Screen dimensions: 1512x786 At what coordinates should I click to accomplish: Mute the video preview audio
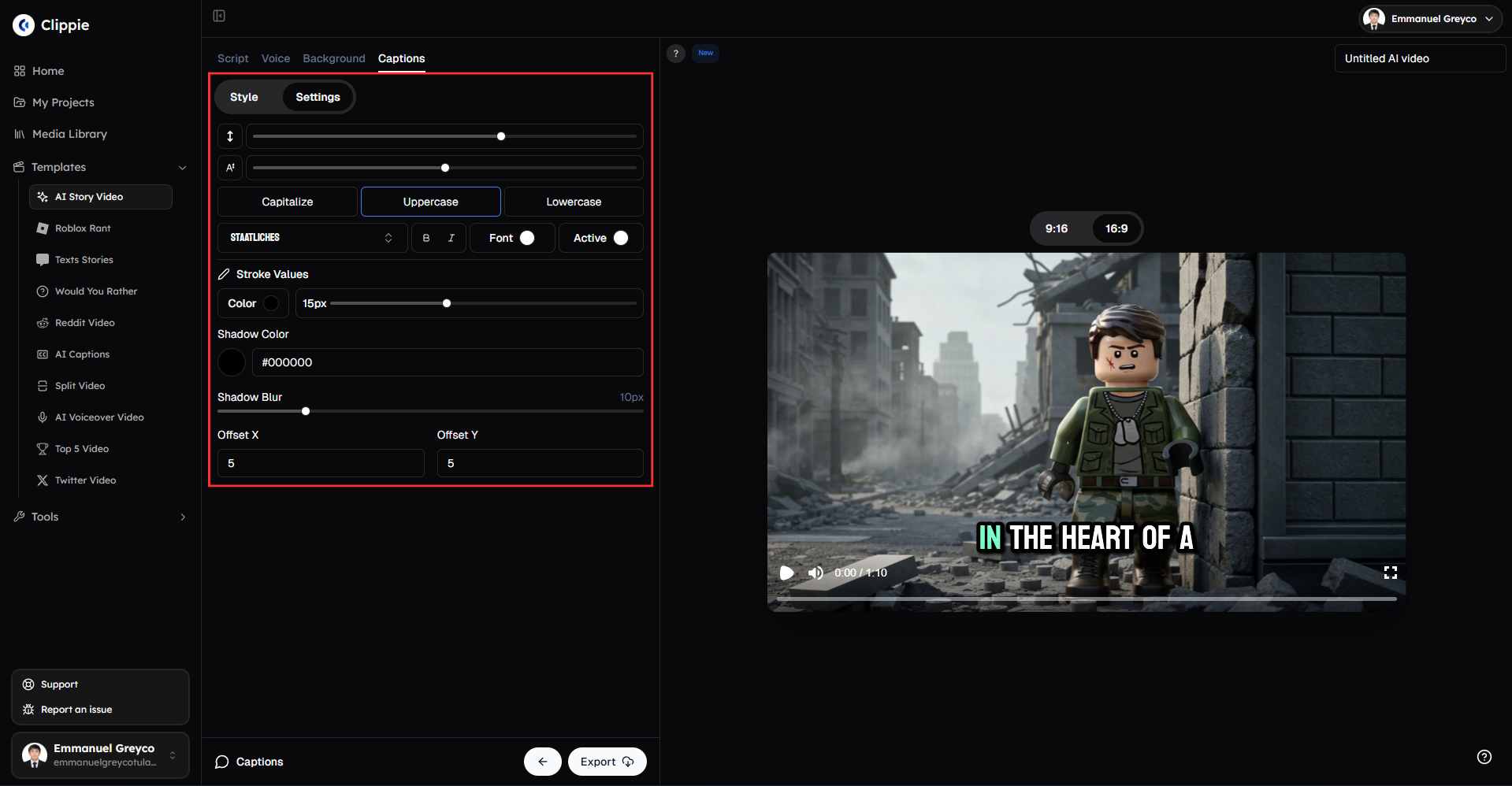pyautogui.click(x=815, y=573)
